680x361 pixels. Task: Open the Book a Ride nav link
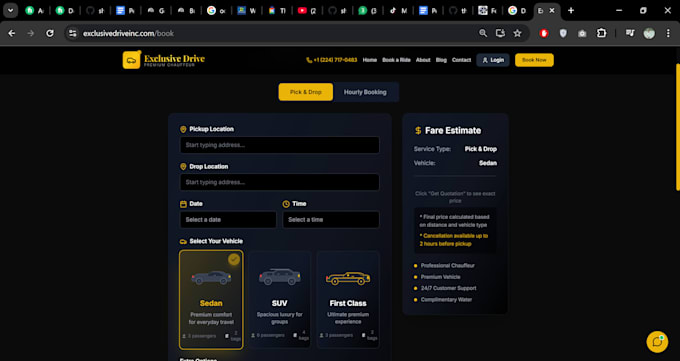pos(396,60)
